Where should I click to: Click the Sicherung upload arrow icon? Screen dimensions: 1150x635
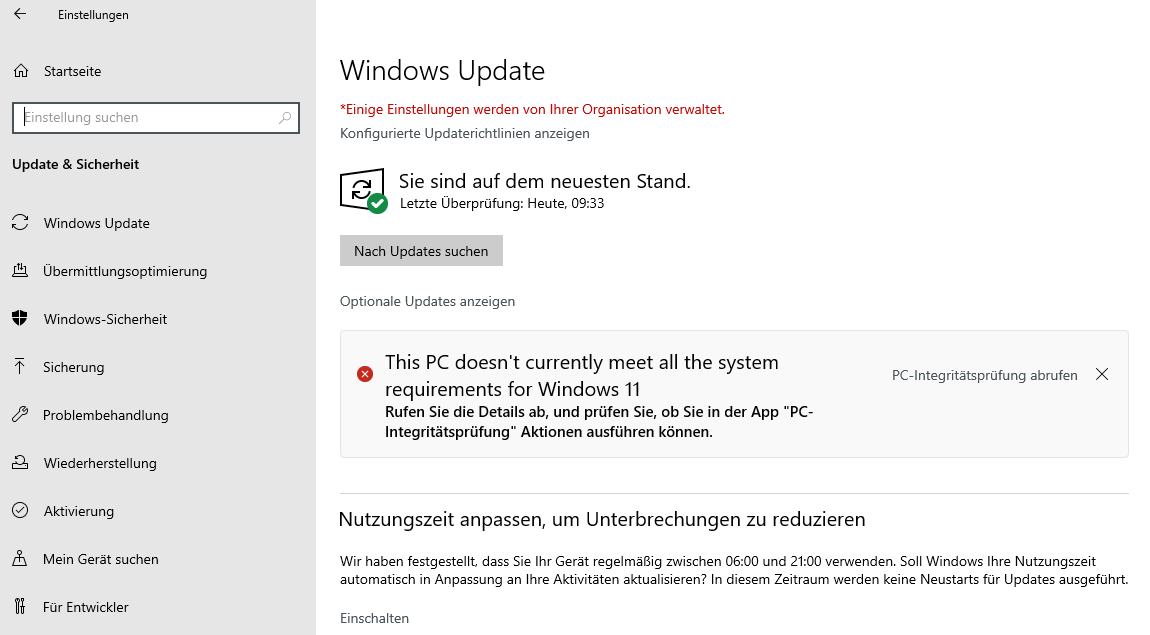click(20, 367)
